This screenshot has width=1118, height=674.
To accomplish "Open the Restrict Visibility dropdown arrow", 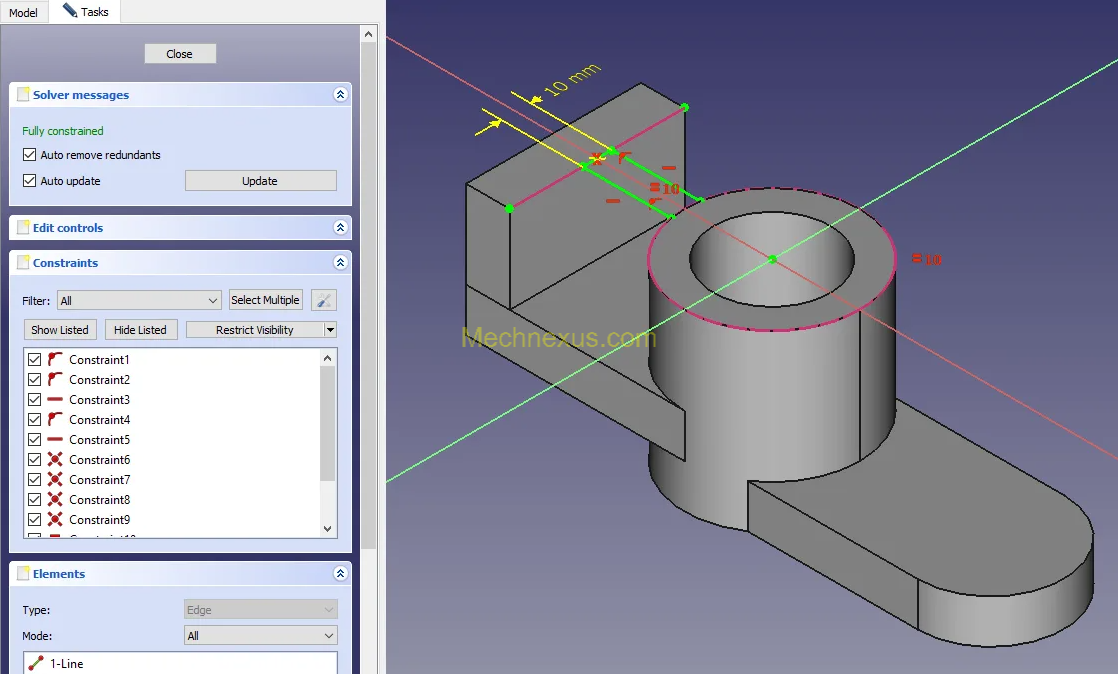I will pyautogui.click(x=330, y=330).
